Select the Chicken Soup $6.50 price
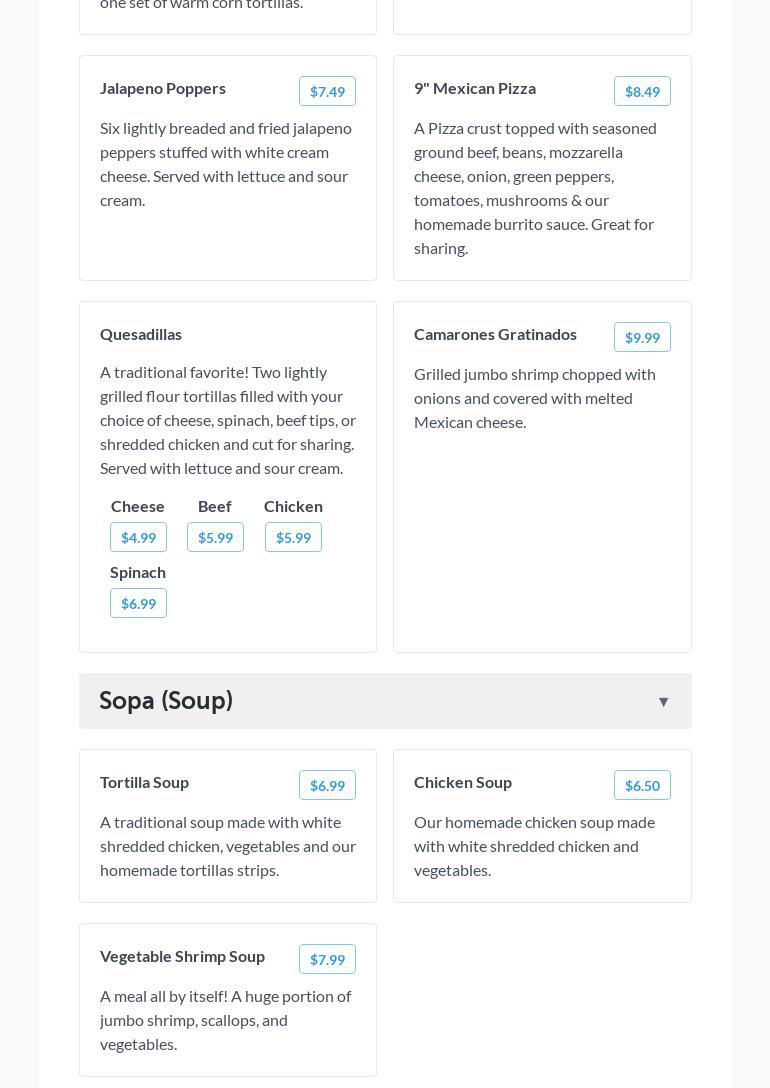Image resolution: width=770 pixels, height=1088 pixels. (642, 785)
